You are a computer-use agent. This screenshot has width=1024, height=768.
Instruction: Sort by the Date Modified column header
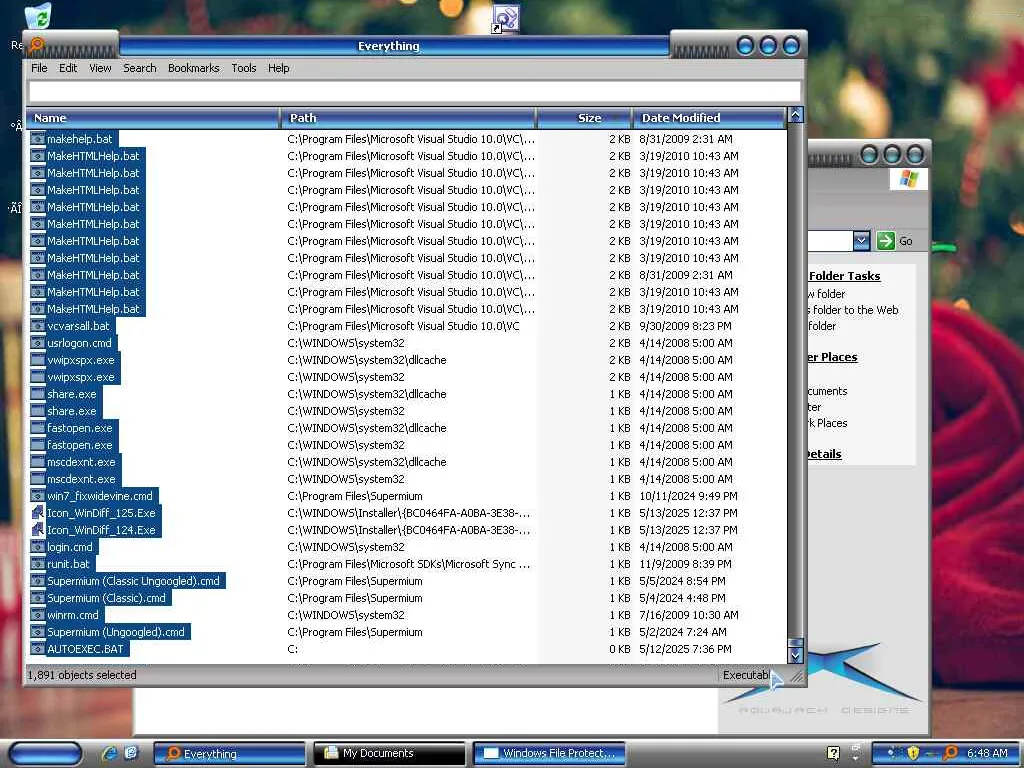[x=709, y=118]
